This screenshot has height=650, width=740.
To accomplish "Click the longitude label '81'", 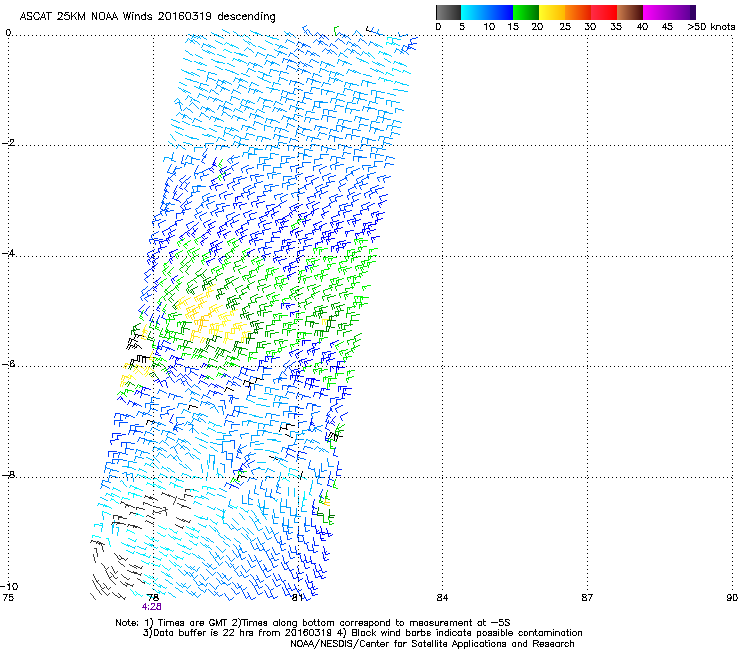I will [x=297, y=598].
